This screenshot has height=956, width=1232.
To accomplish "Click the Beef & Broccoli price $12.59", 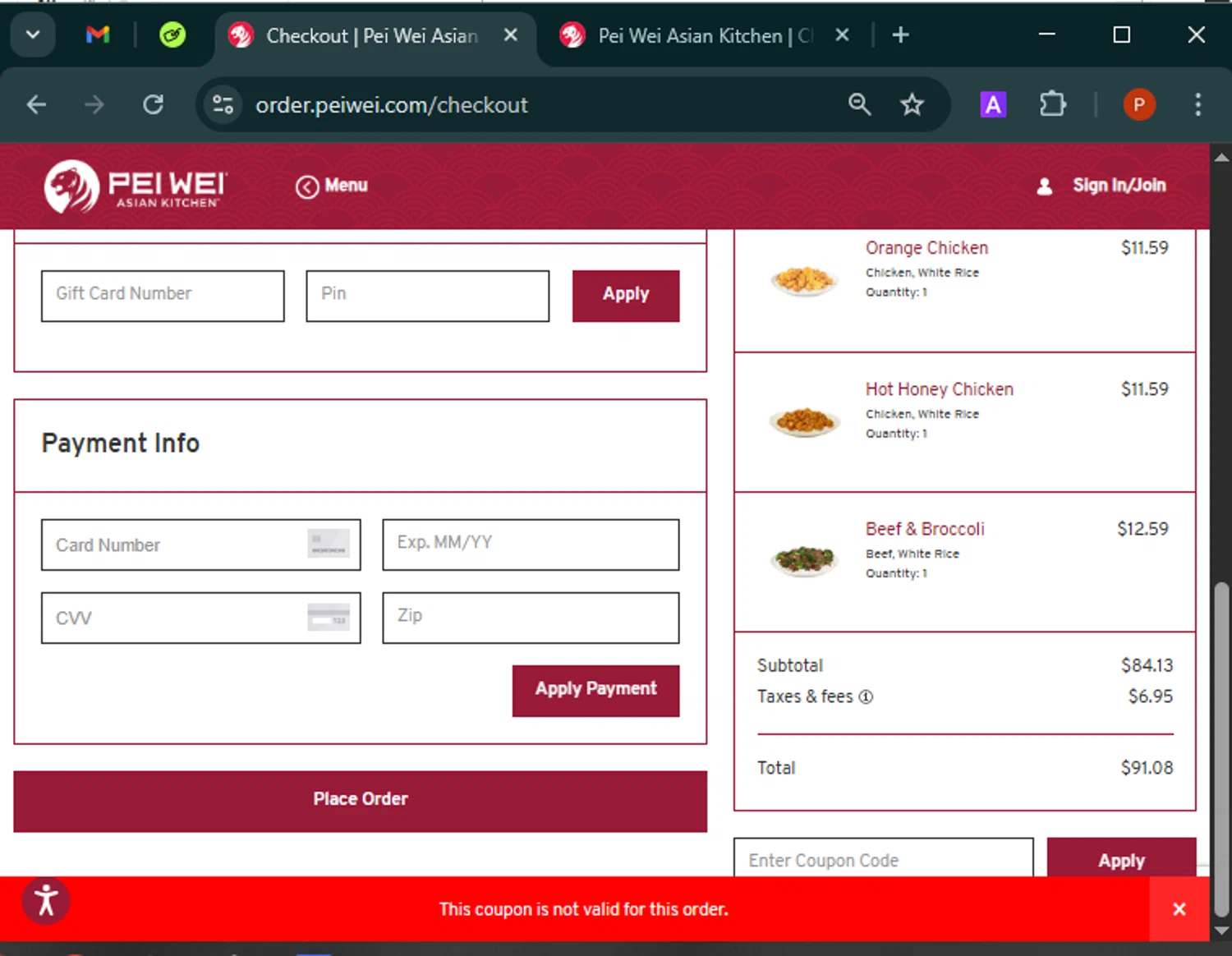I will [1142, 529].
